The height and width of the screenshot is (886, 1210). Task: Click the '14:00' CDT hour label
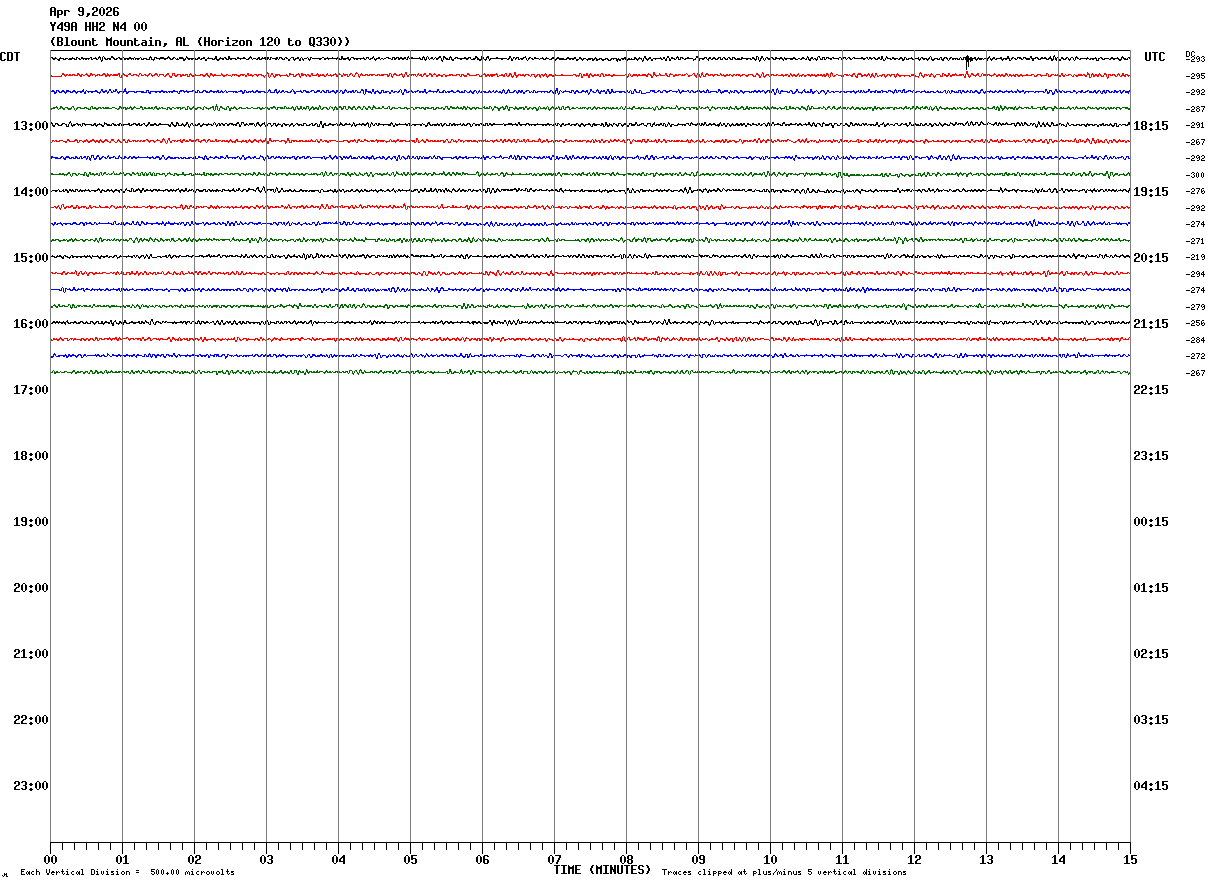pyautogui.click(x=31, y=191)
